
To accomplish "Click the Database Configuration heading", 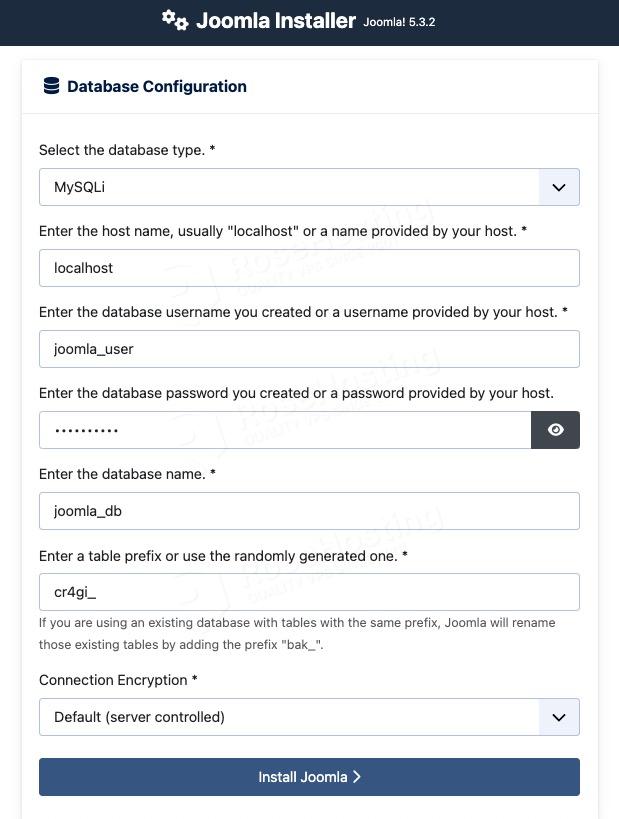I will [x=157, y=86].
